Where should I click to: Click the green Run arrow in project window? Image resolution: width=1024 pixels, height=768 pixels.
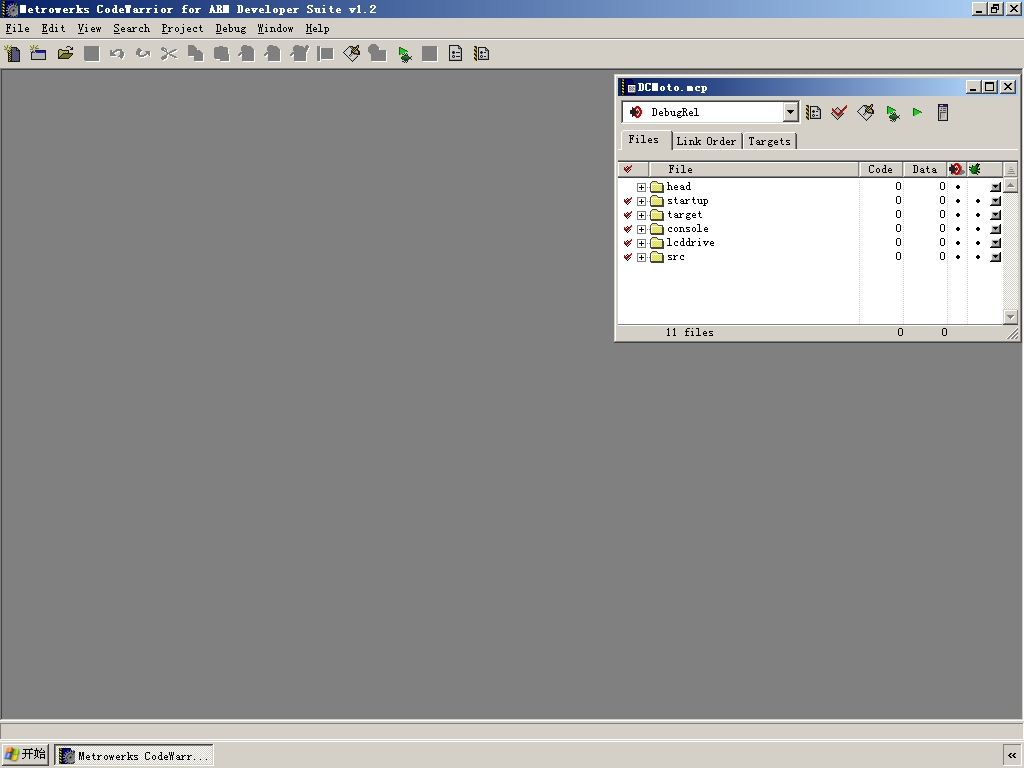coord(918,112)
